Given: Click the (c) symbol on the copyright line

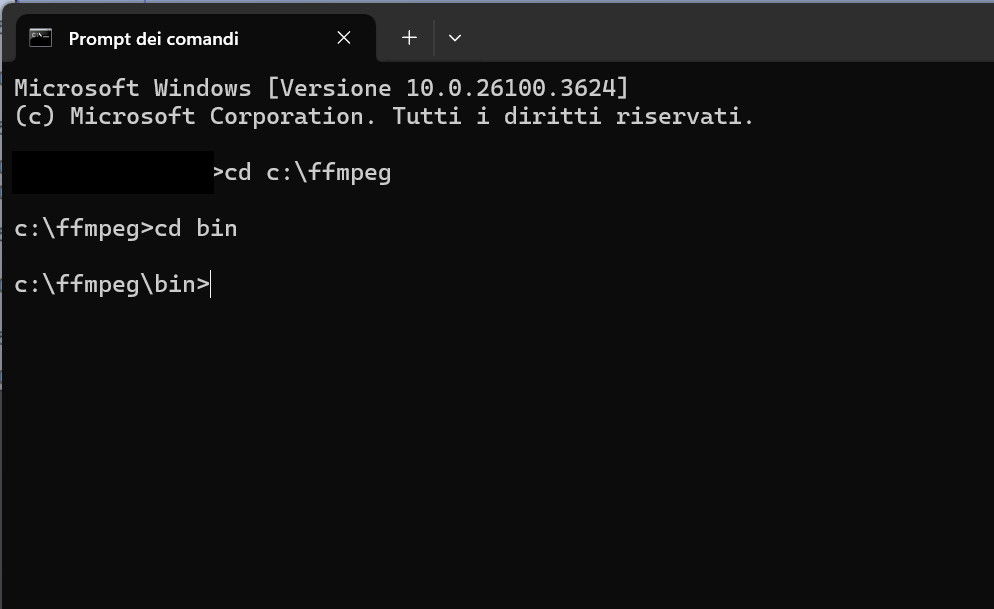Looking at the screenshot, I should point(35,117).
